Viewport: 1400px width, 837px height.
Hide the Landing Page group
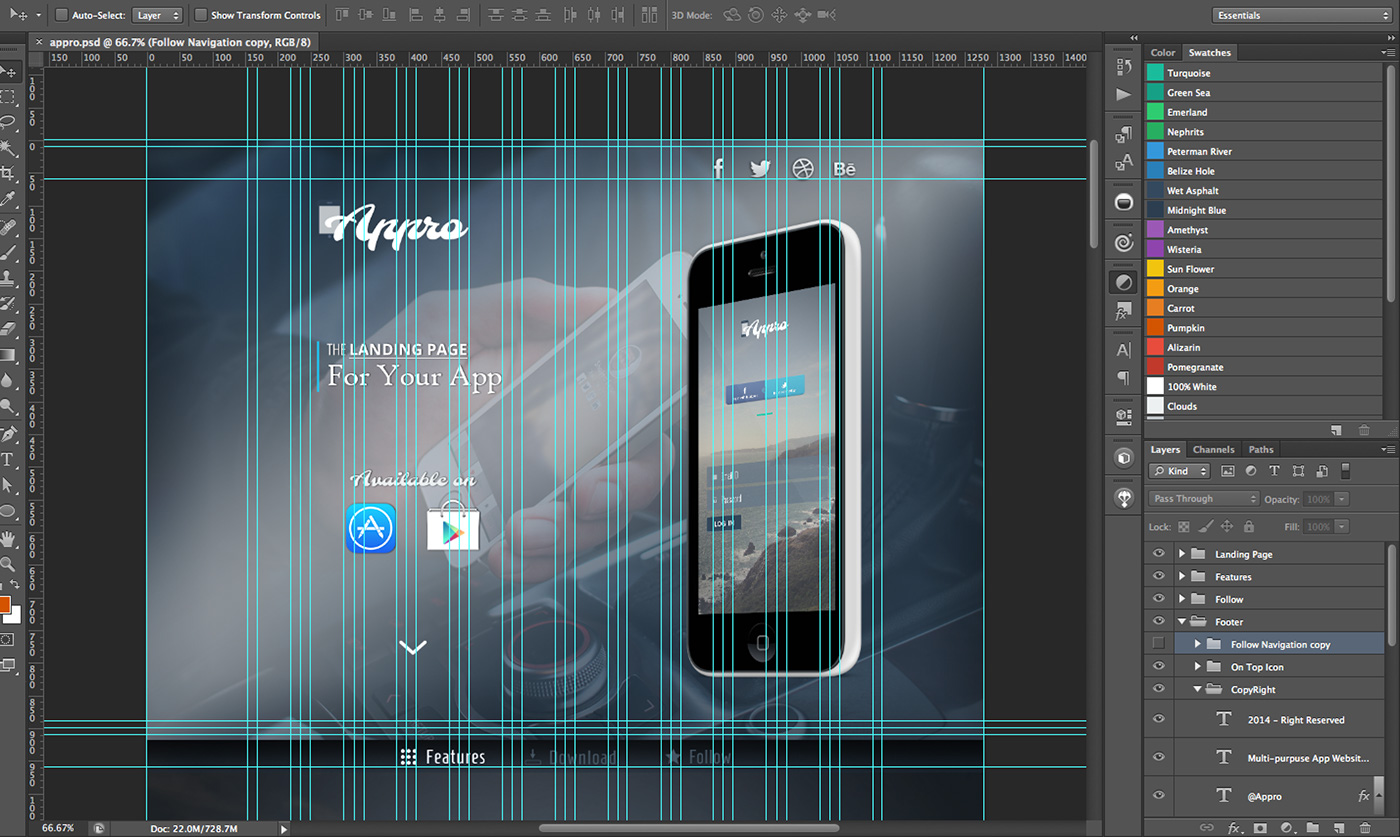tap(1159, 554)
